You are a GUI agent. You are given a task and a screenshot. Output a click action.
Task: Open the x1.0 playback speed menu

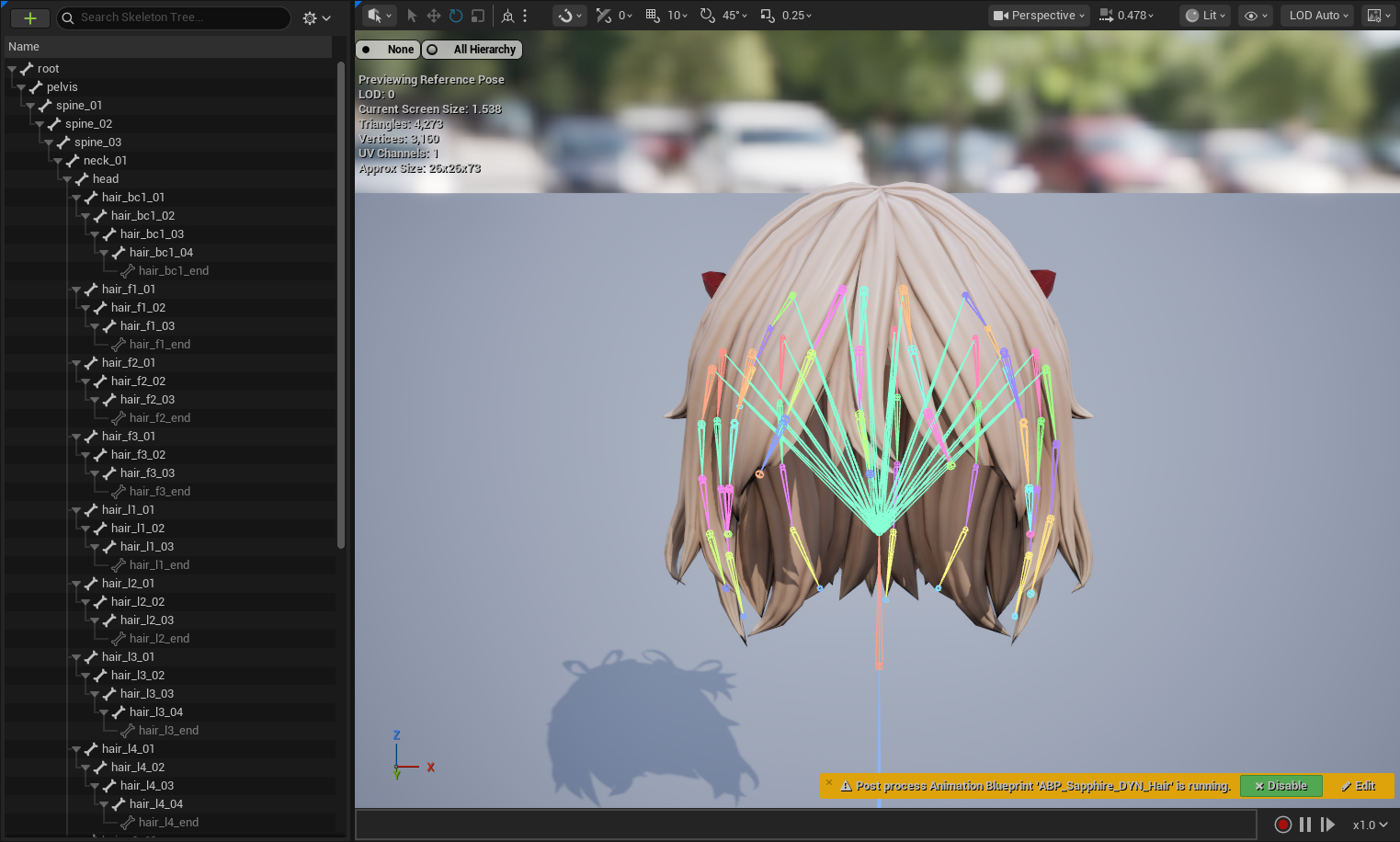(x=1370, y=825)
